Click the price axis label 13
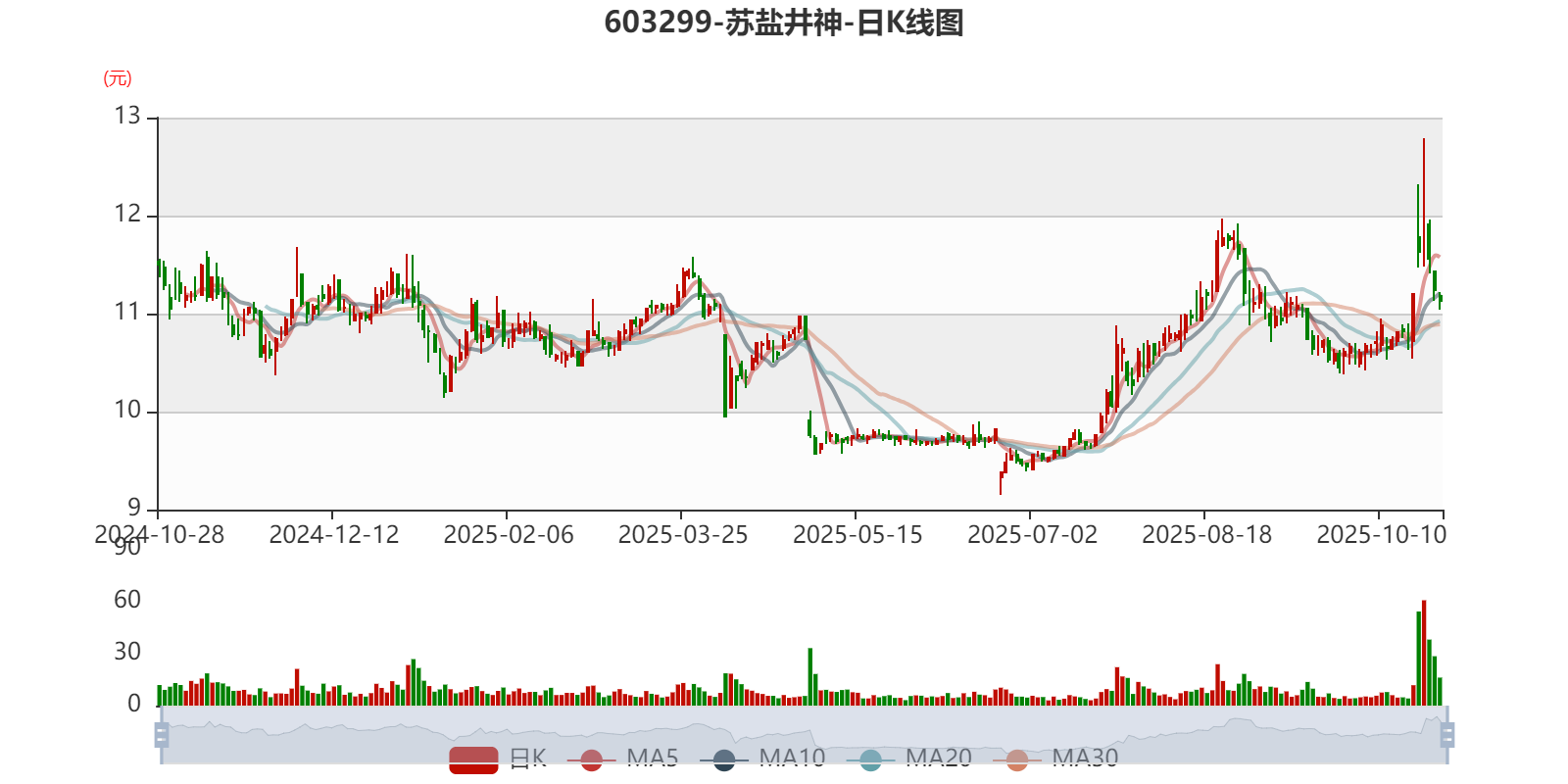The image size is (1568, 784). click(127, 117)
